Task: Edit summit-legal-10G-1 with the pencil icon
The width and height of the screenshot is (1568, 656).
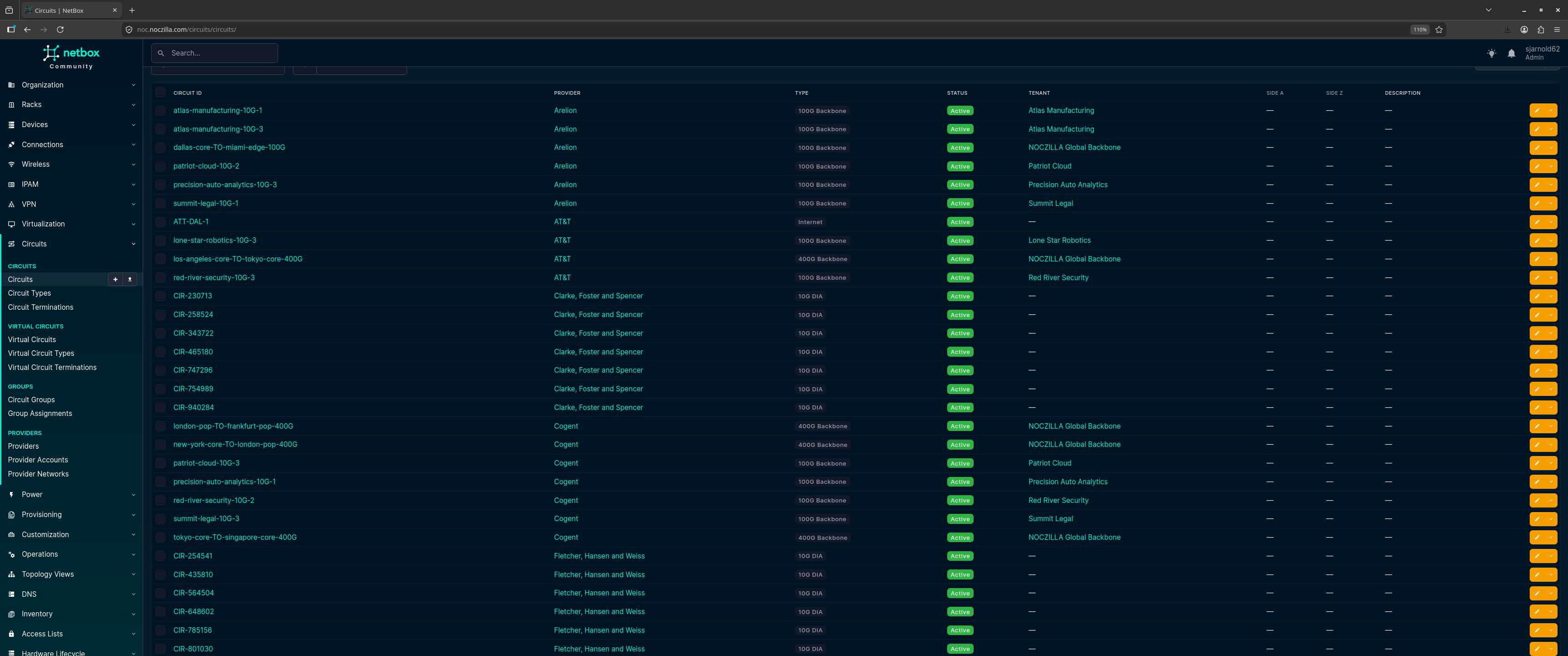Action: pos(1537,203)
